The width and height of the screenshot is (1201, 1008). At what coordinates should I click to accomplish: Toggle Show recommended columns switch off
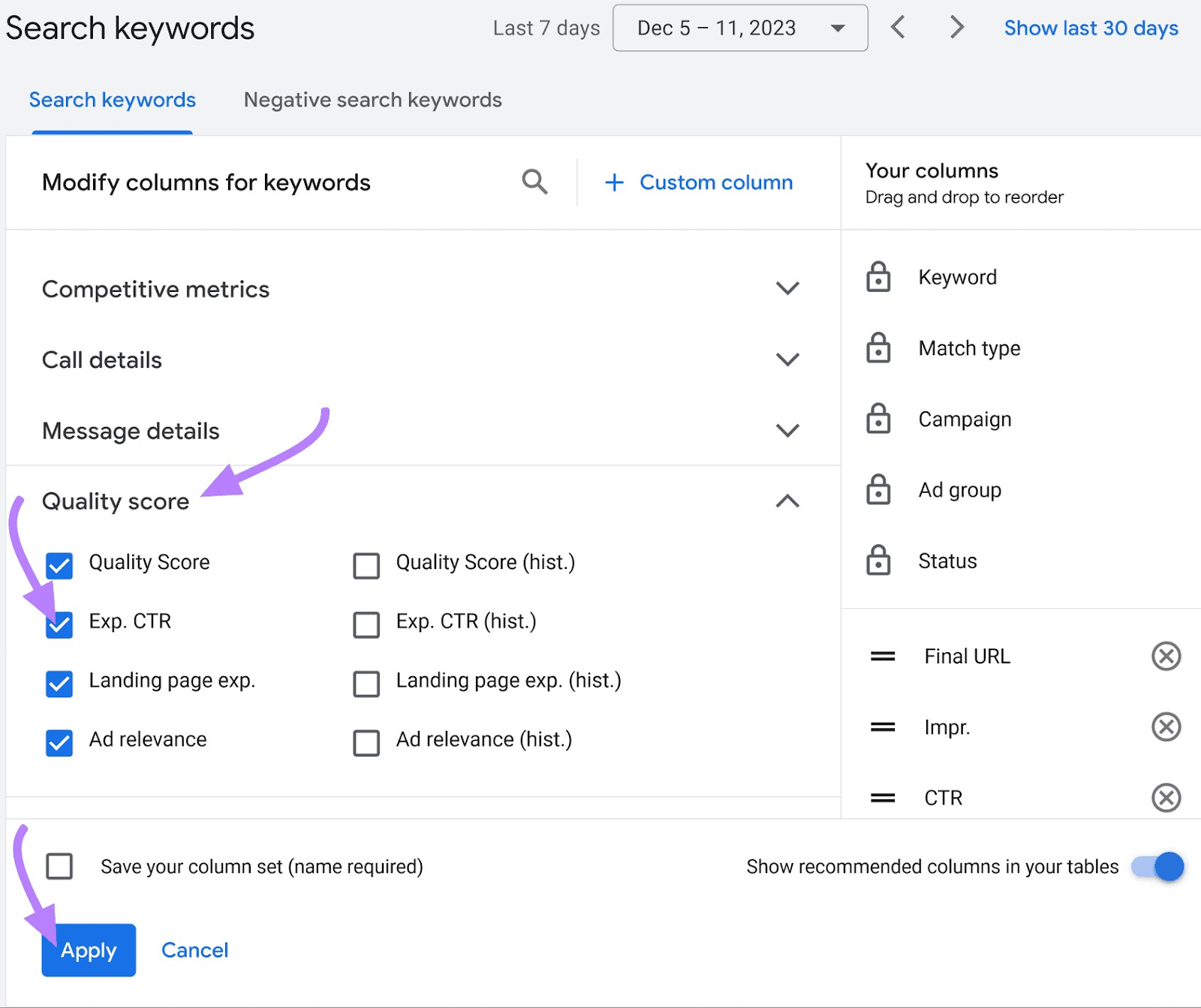click(1158, 867)
